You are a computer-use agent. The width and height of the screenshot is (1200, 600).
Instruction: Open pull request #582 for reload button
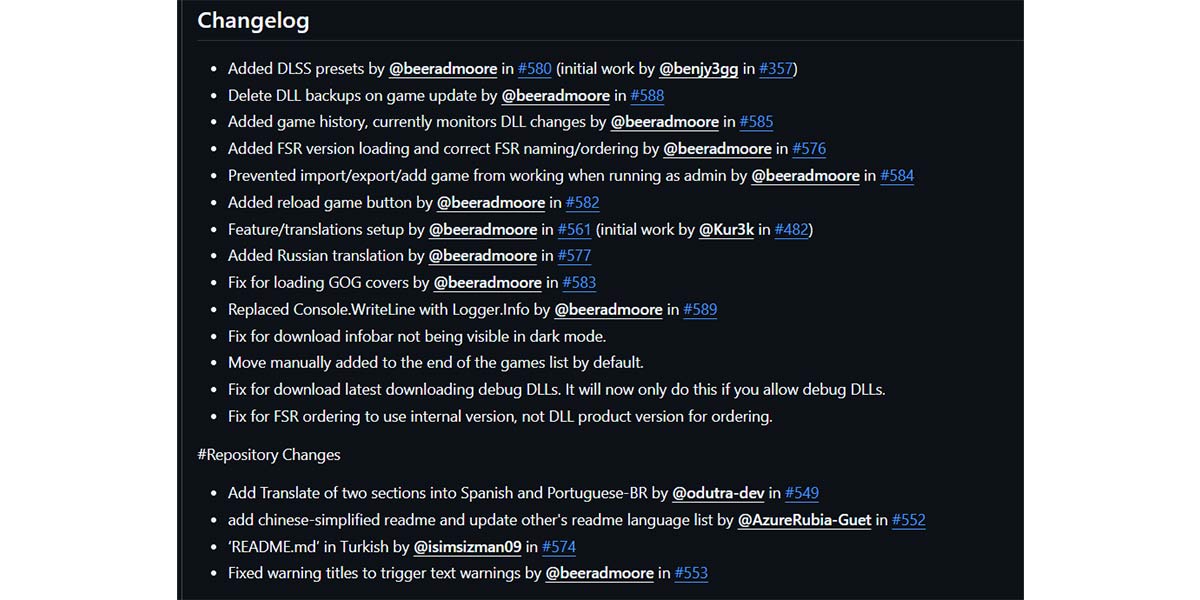[583, 203]
